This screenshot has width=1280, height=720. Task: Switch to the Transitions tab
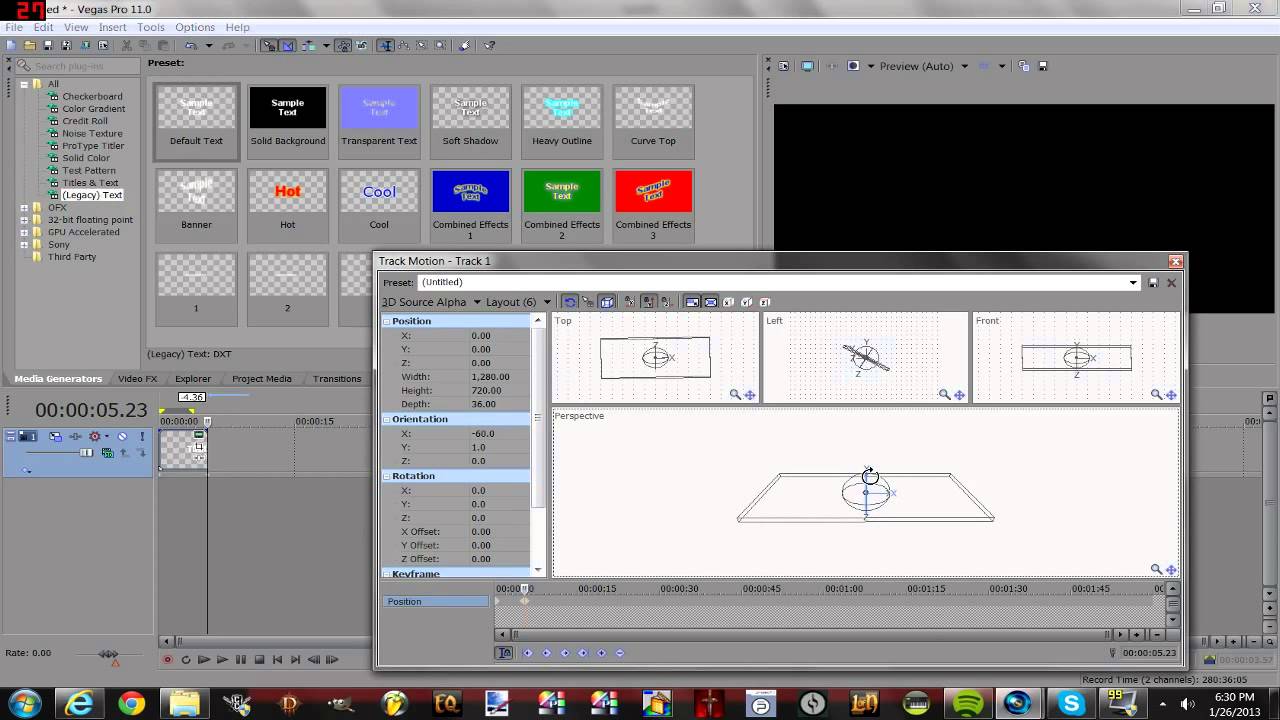pos(337,379)
